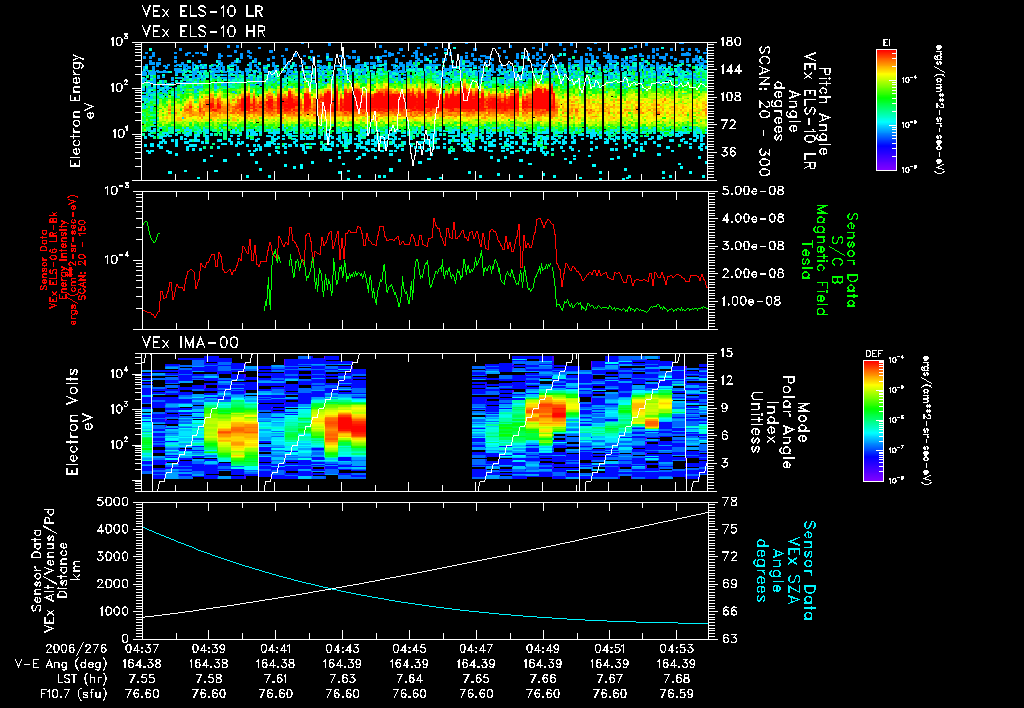The height and width of the screenshot is (708, 1024).
Task: Click the time tick label '04:39'
Action: point(208,649)
